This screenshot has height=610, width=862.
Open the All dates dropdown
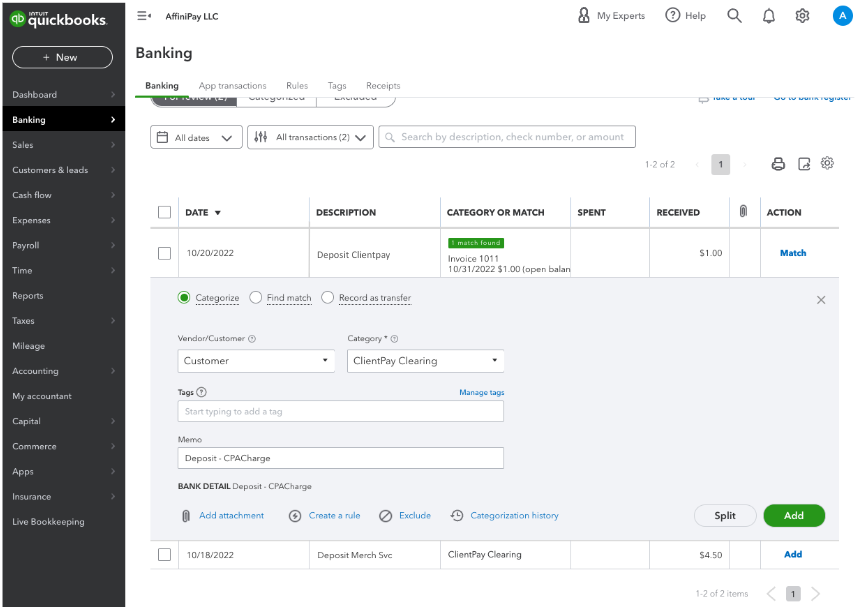pyautogui.click(x=196, y=137)
